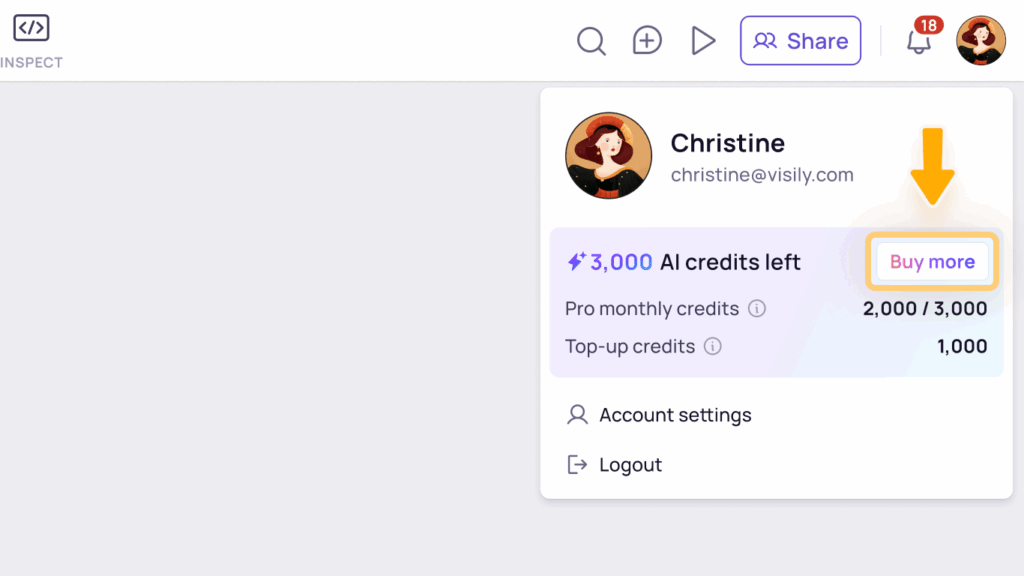Click the 2,000 / 3,000 credits value

point(925,309)
